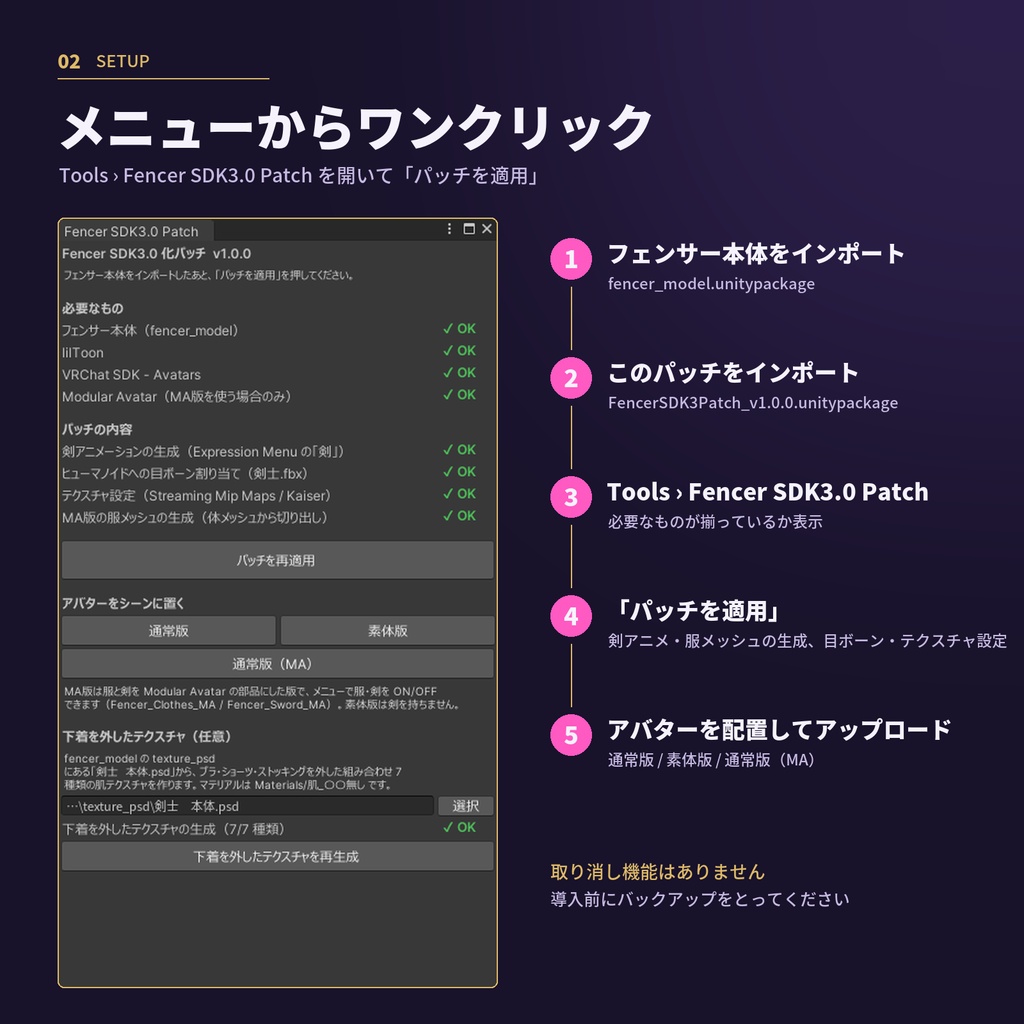The height and width of the screenshot is (1024, 1024).
Task: Place the 素体版 avatar in scene
Action: (387, 631)
